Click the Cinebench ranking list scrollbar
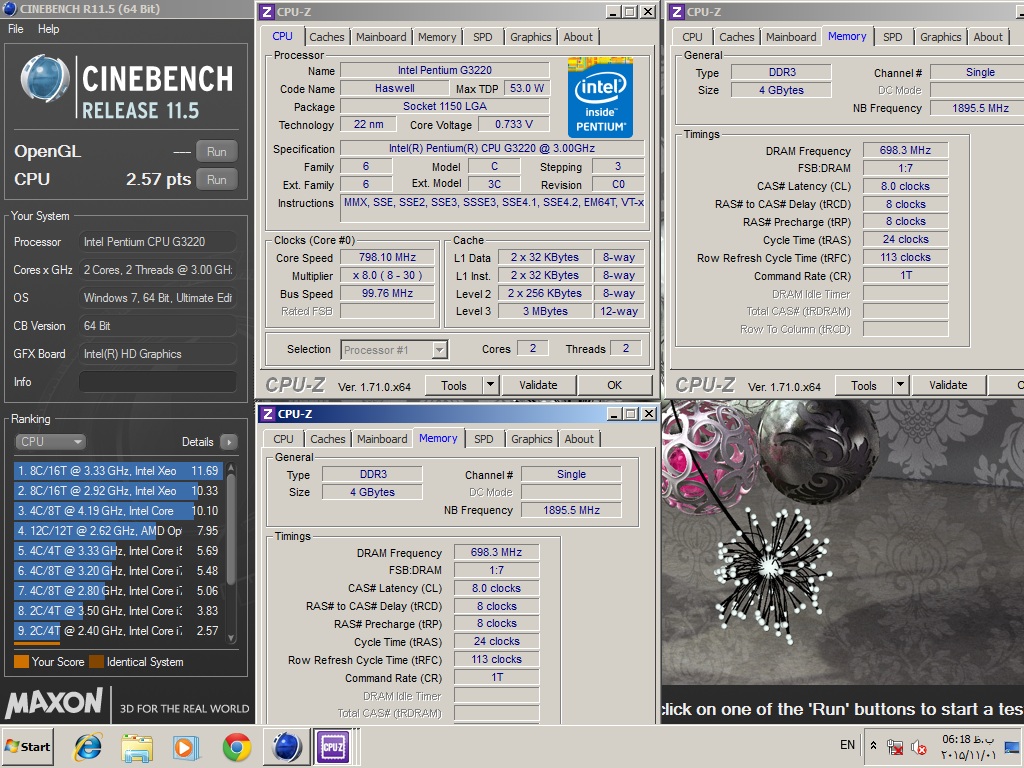The image size is (1024, 768). point(231,554)
